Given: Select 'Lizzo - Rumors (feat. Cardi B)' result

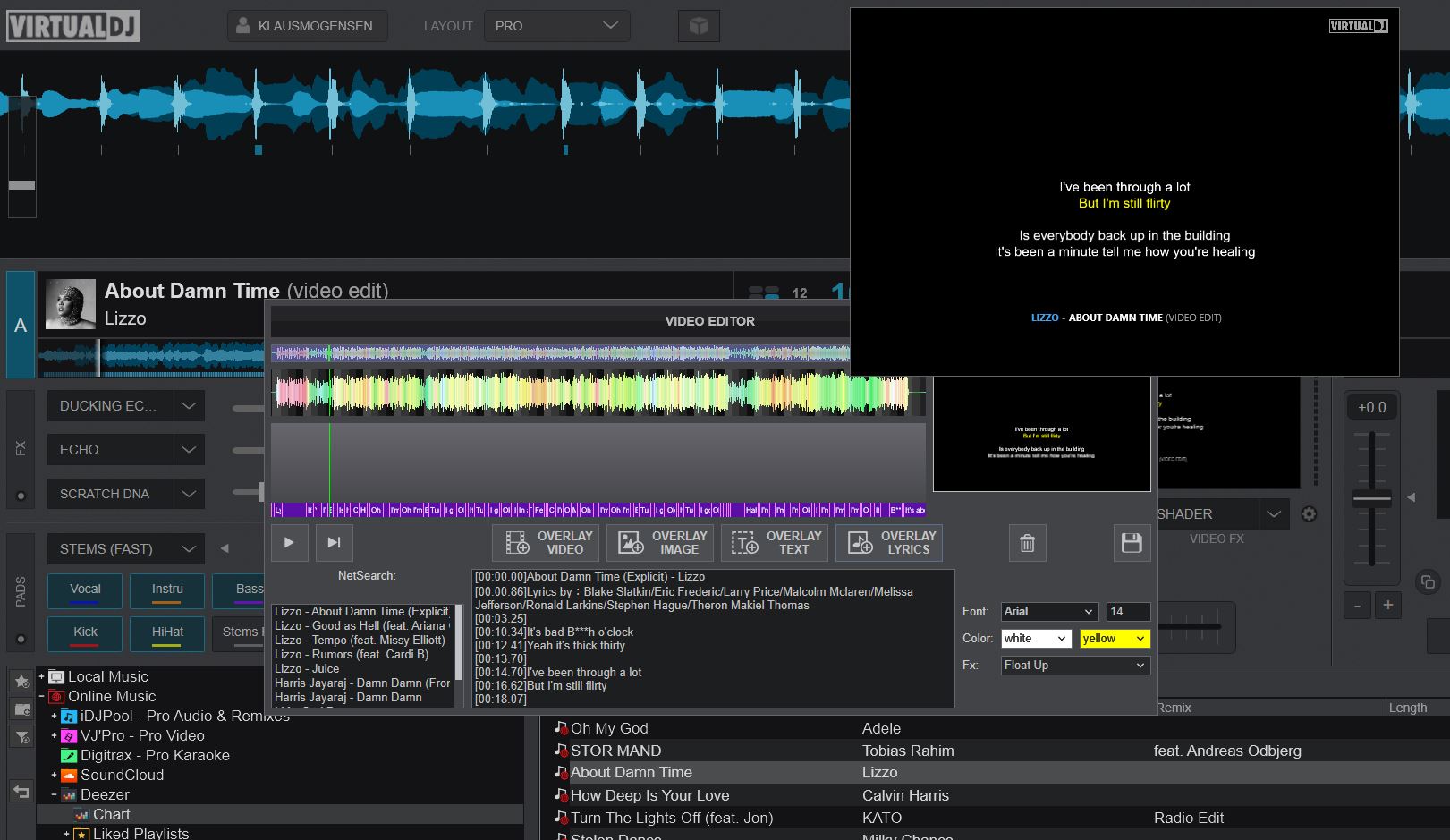Looking at the screenshot, I should tap(352, 654).
